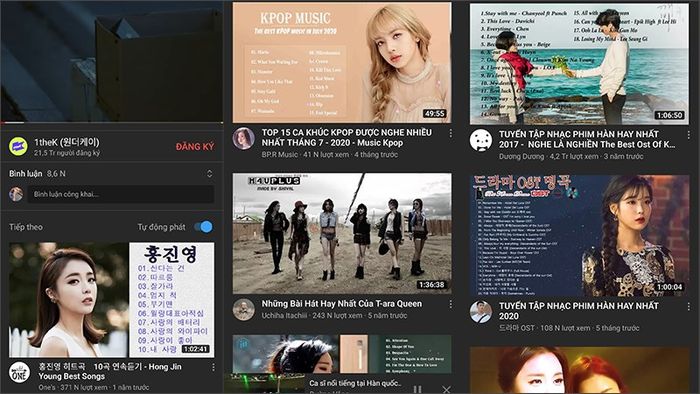
Task: Close the mini player with X
Action: (x=446, y=389)
